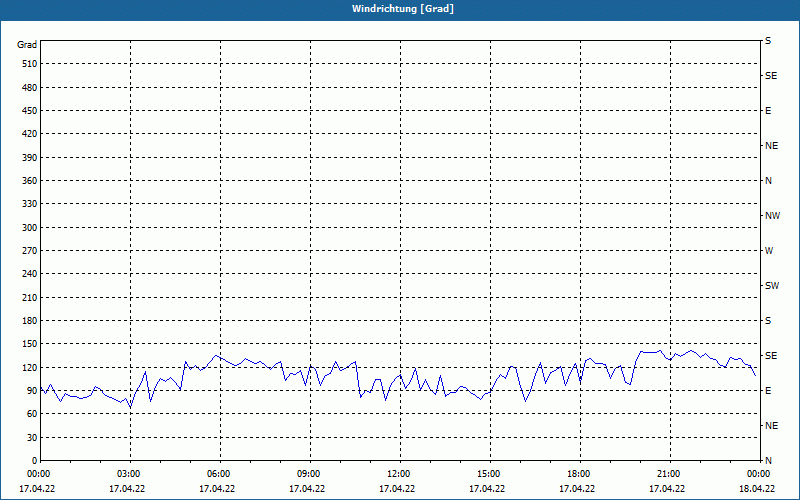Select the N compass label at the 0 baseline
The height and width of the screenshot is (500, 800).
[x=768, y=461]
